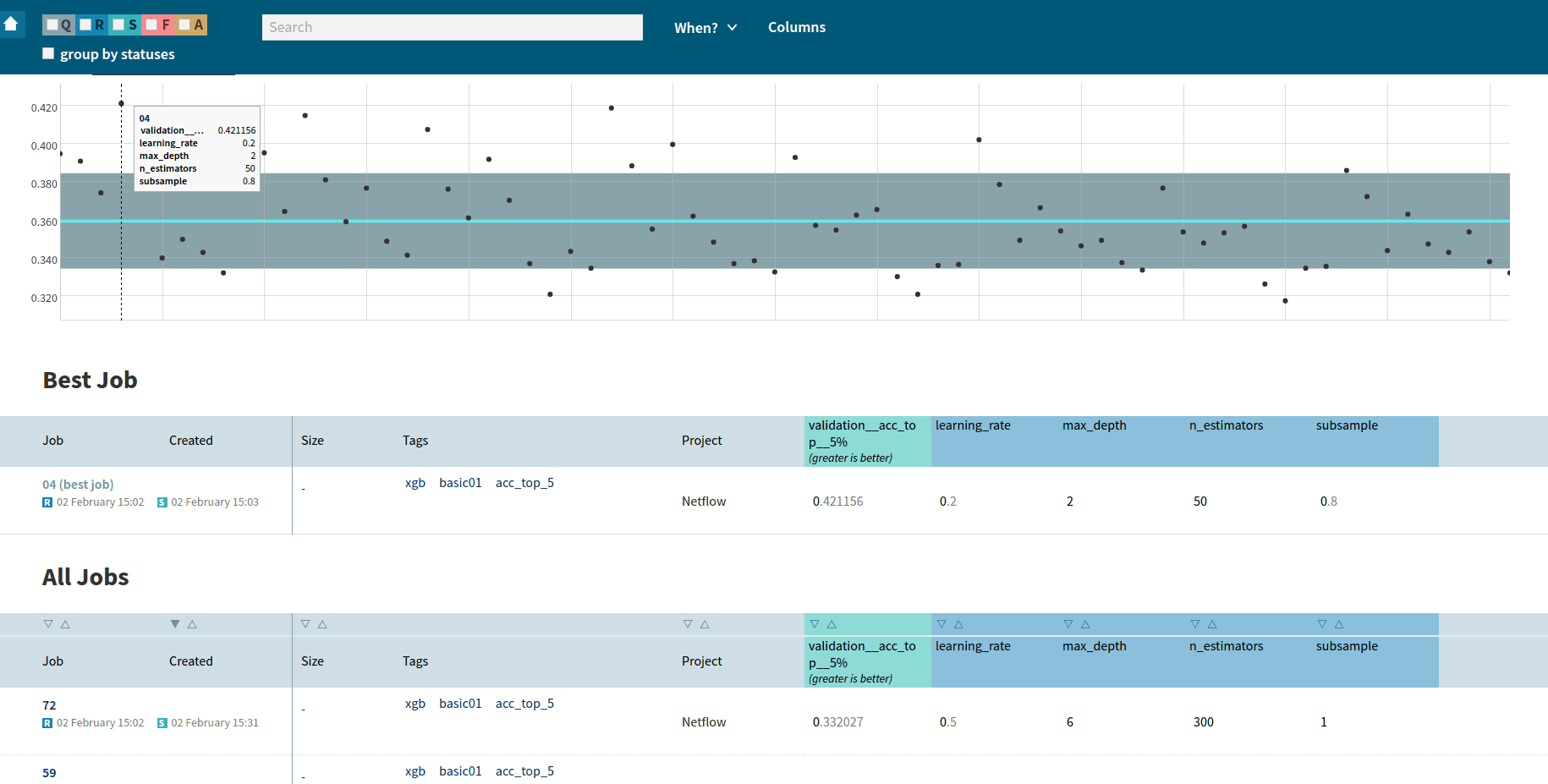Sort Job column descending
Screen dimensions: 1548x784
[x=48, y=624]
